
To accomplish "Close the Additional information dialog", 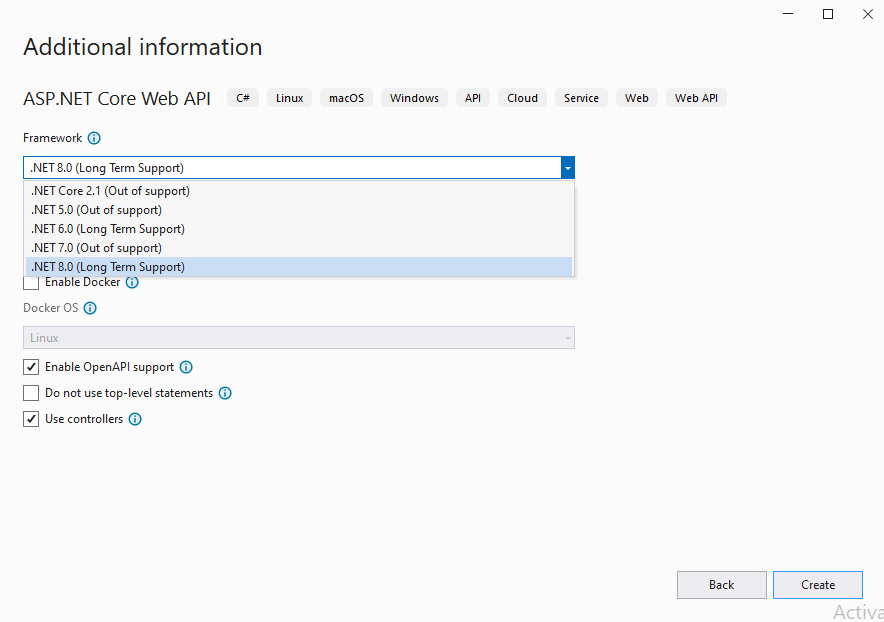I will [x=868, y=14].
